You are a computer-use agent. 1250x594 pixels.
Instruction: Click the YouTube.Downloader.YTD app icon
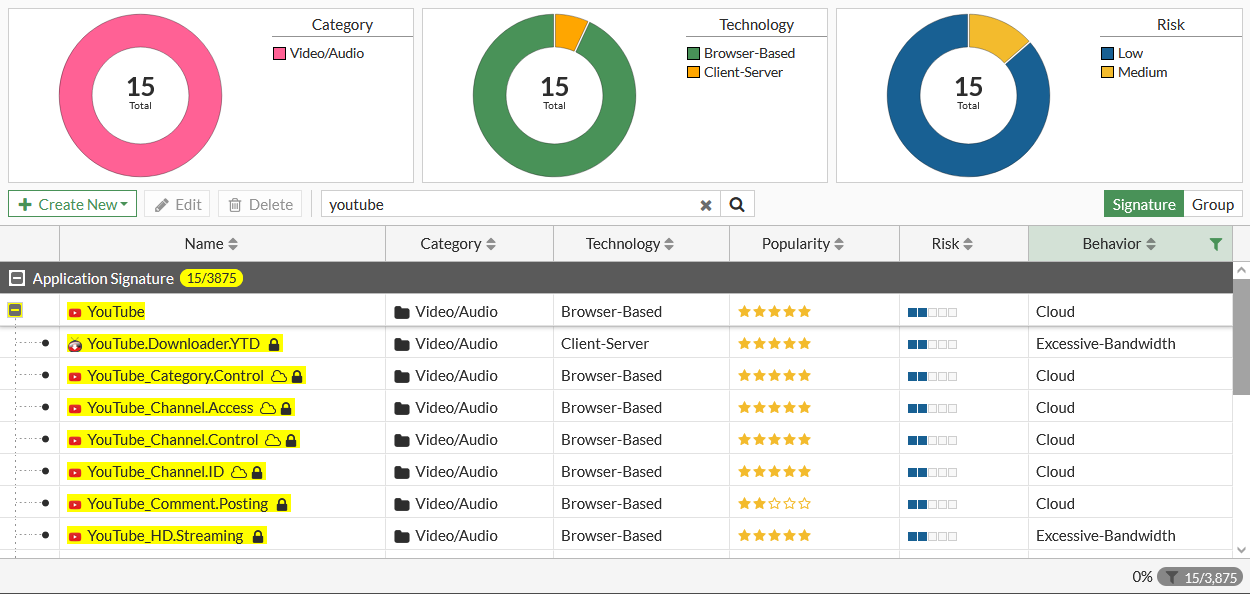pyautogui.click(x=75, y=344)
